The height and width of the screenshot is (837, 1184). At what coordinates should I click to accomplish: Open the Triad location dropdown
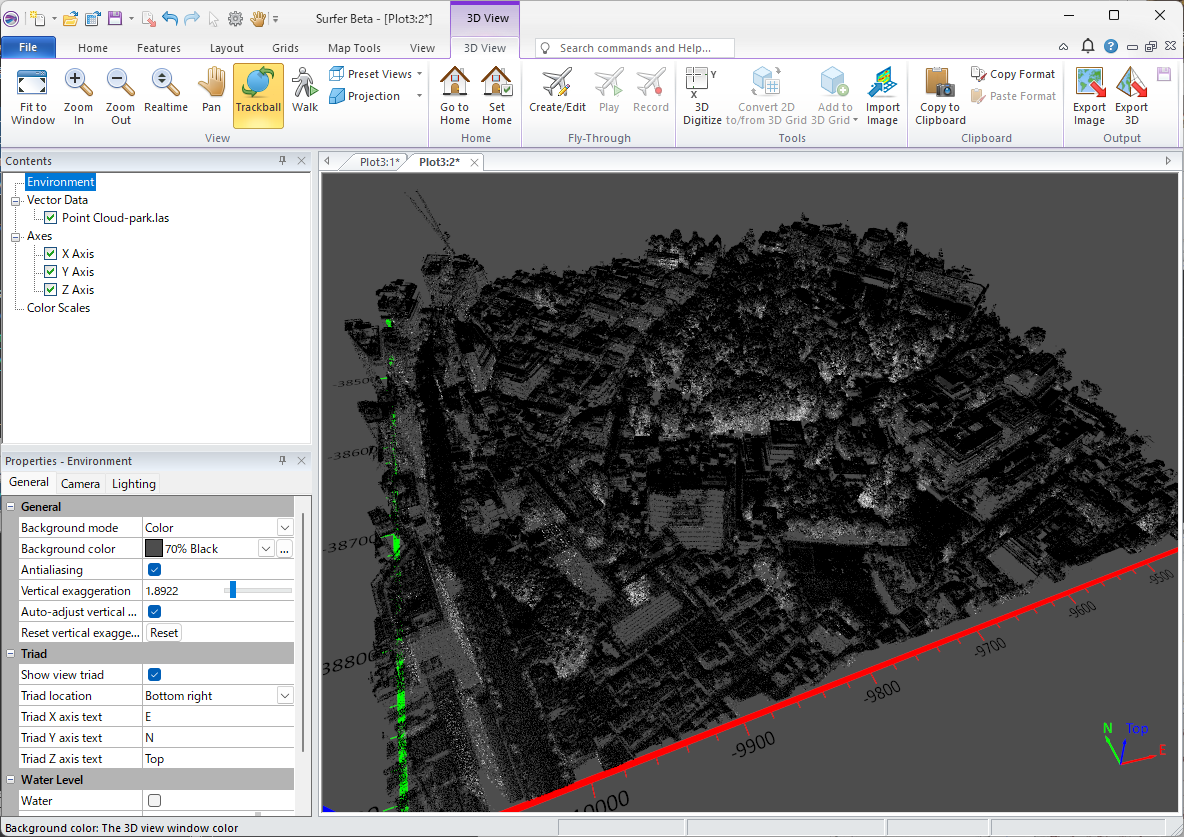tap(285, 696)
